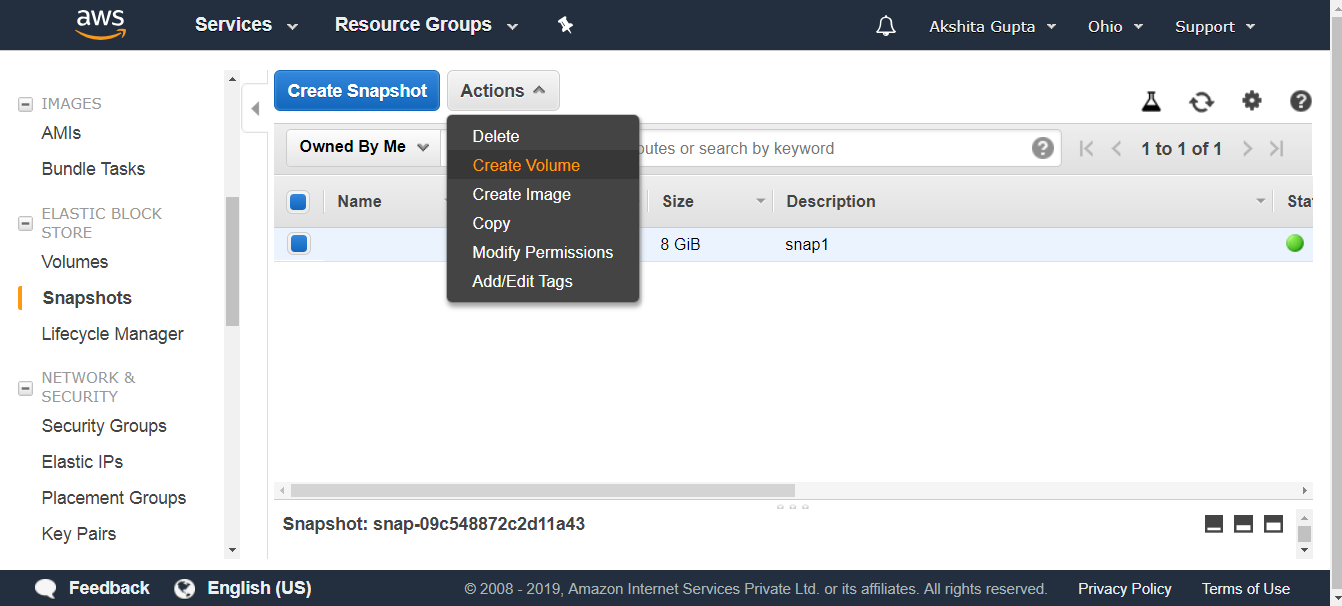This screenshot has width=1342, height=606.
Task: Open Elastic IPs in the sidebar
Action: (x=82, y=462)
